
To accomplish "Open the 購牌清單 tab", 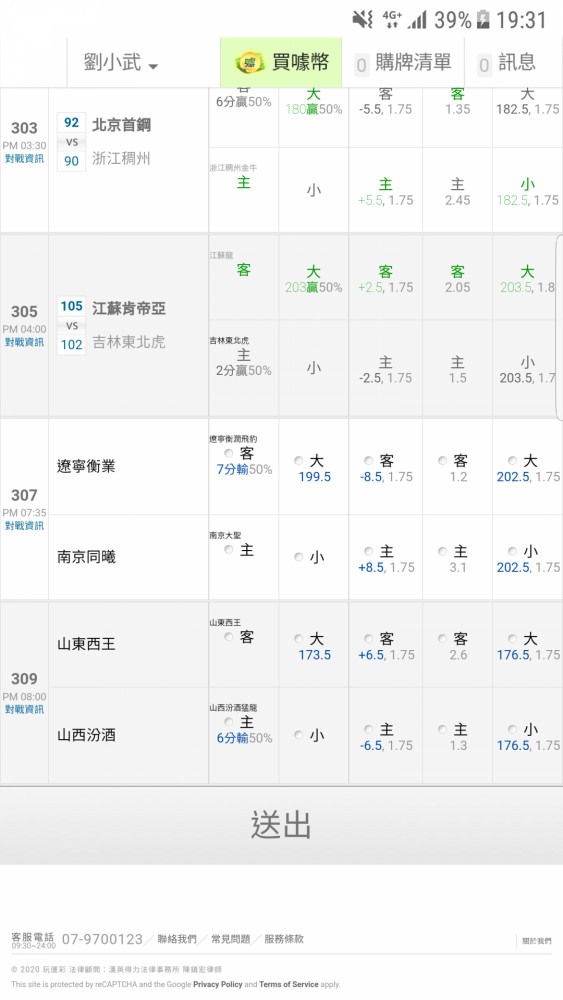I will (x=403, y=62).
